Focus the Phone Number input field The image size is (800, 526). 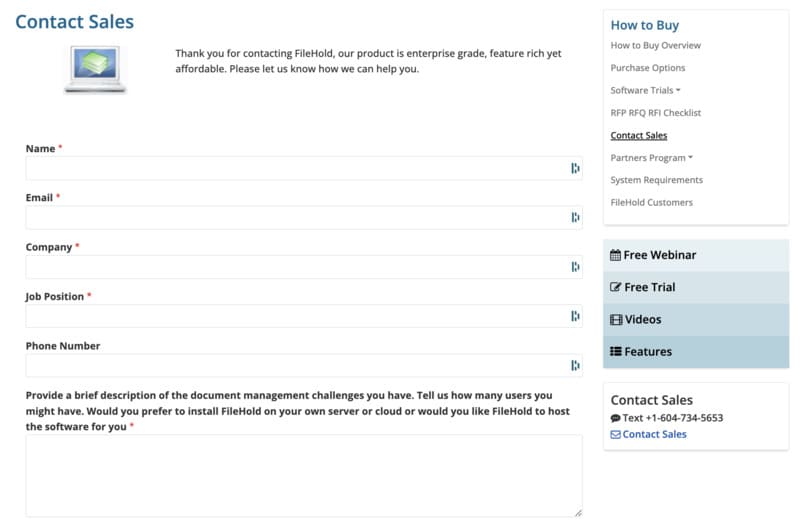pos(304,365)
